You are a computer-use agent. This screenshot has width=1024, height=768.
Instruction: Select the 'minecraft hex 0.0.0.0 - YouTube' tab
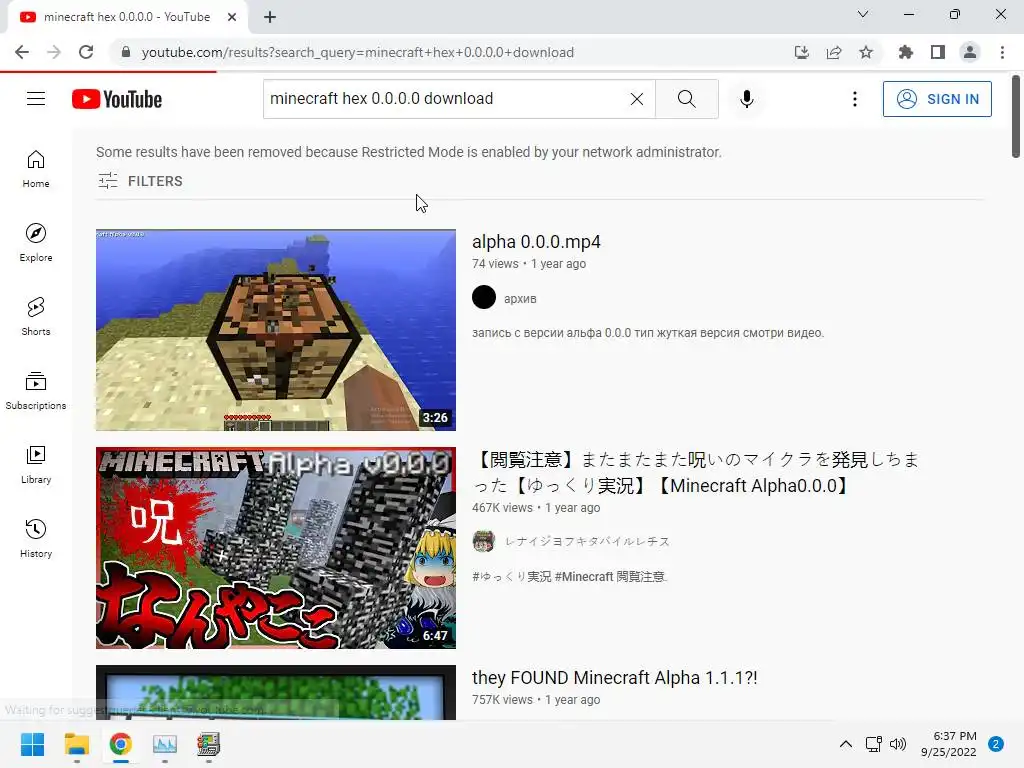pyautogui.click(x=127, y=17)
